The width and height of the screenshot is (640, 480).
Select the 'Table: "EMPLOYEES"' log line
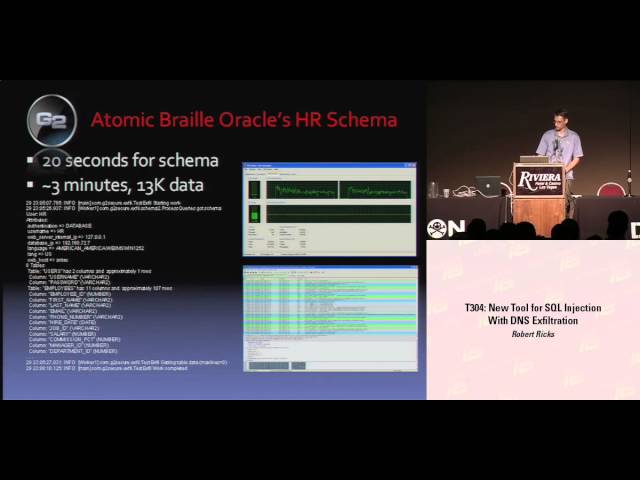[x=100, y=288]
